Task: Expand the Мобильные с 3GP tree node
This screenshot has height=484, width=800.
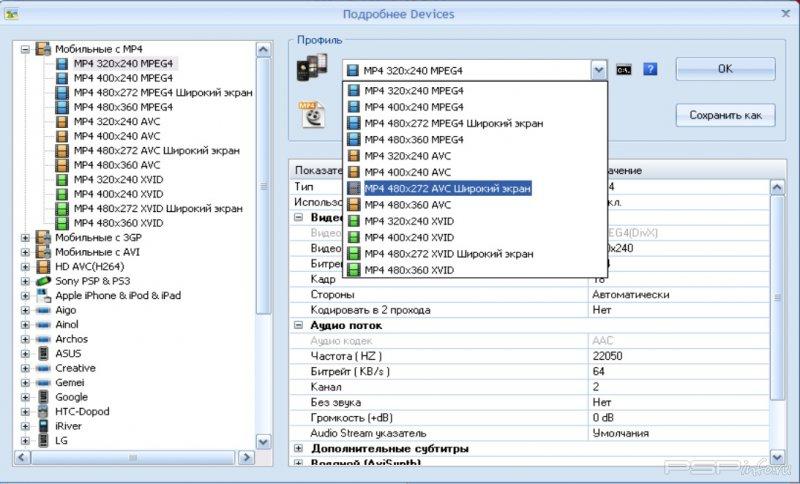Action: [x=25, y=237]
